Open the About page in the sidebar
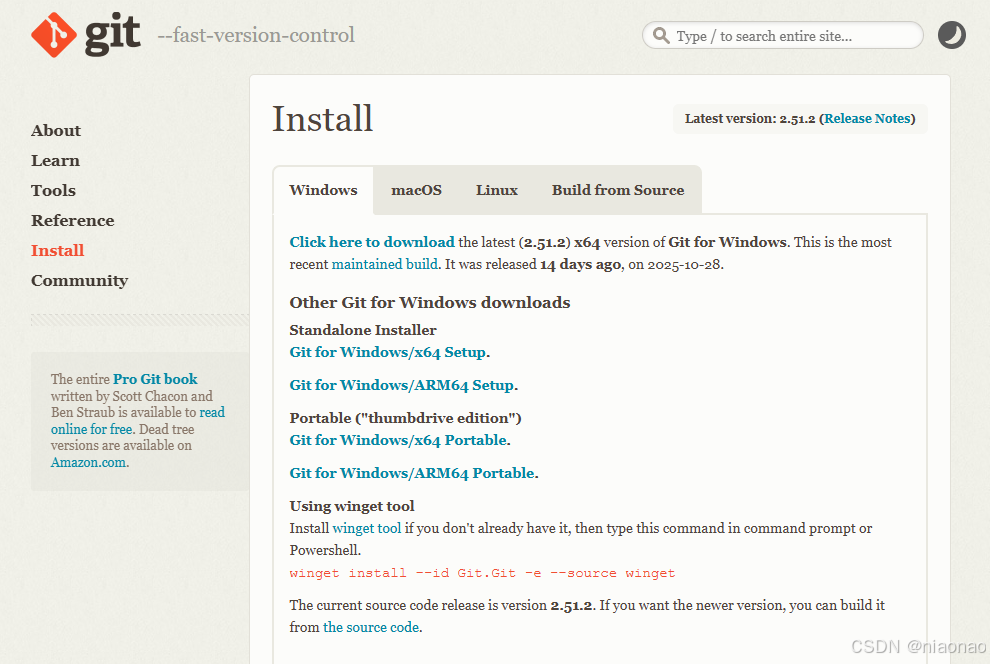990x664 pixels. click(x=56, y=131)
